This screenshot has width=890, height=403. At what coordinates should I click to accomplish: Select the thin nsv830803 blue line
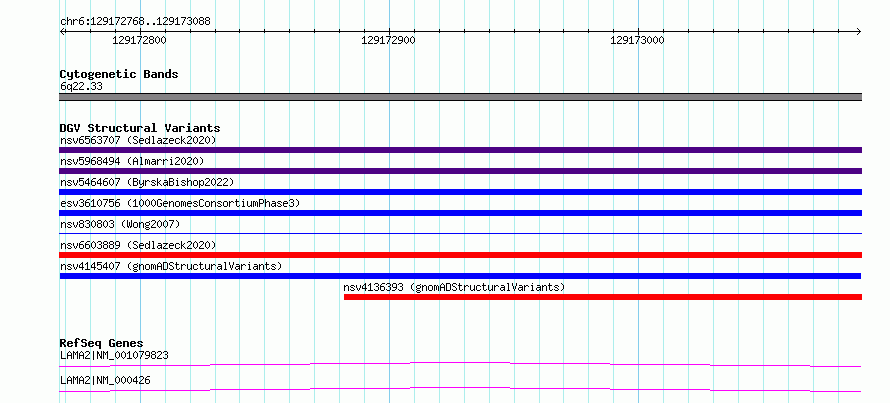460,233
